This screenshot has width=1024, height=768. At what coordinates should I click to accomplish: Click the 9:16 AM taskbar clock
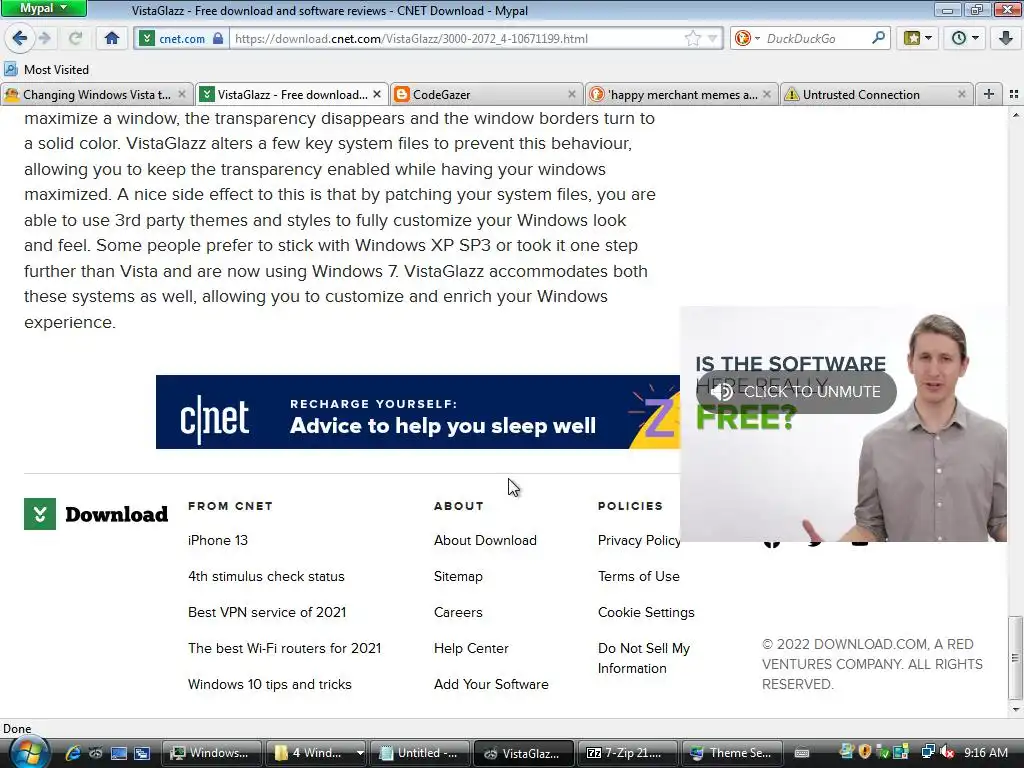(985, 753)
